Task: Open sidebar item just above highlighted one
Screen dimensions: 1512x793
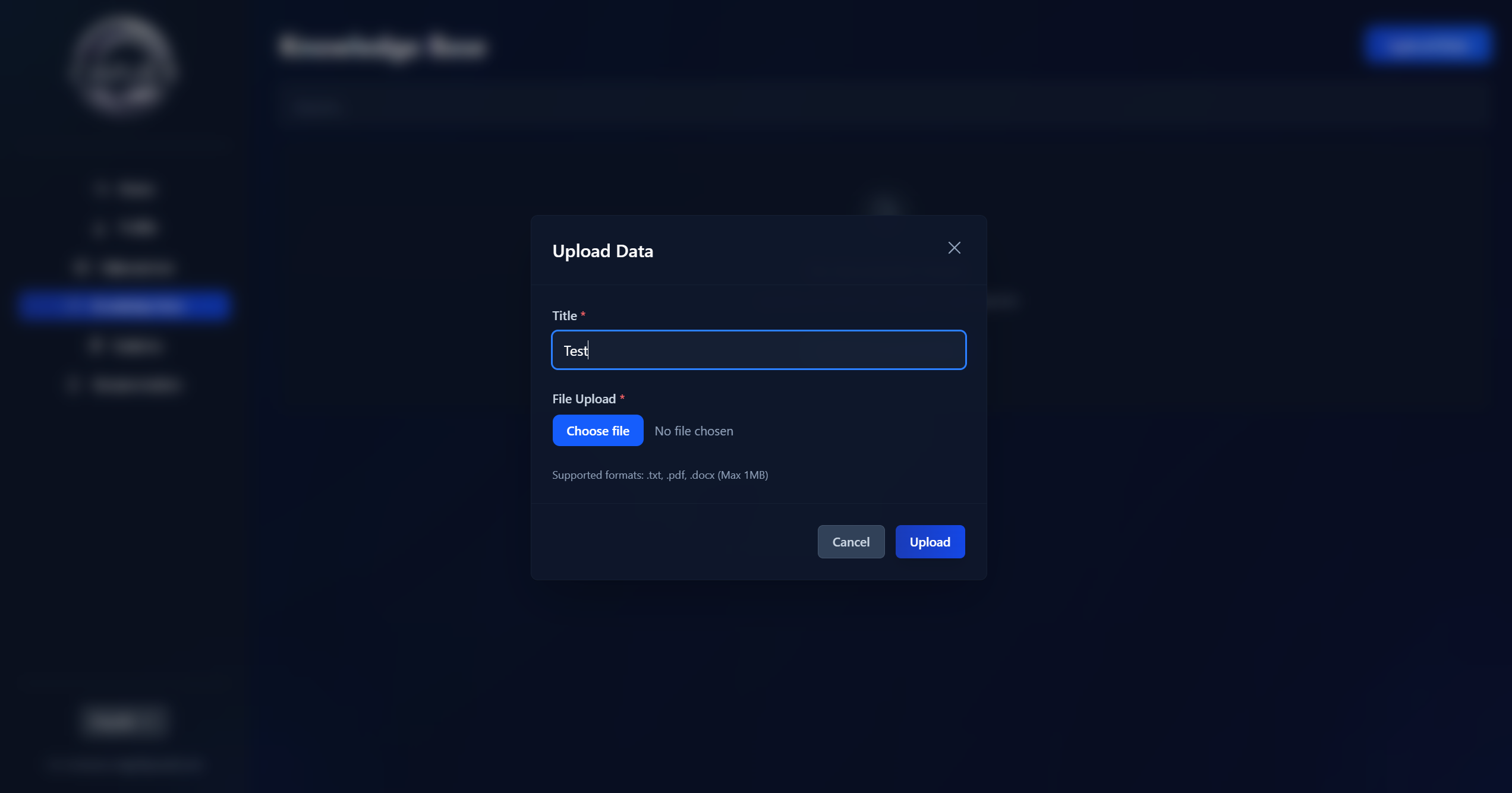Action: (x=125, y=267)
